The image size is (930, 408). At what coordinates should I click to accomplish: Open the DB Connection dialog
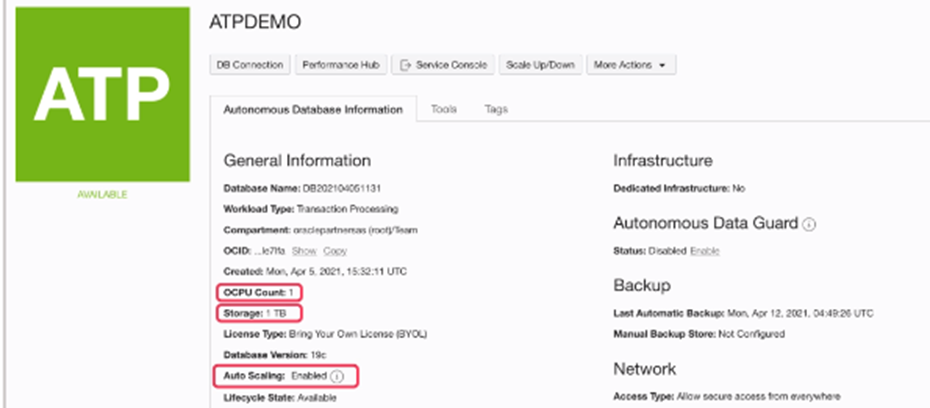(250, 65)
